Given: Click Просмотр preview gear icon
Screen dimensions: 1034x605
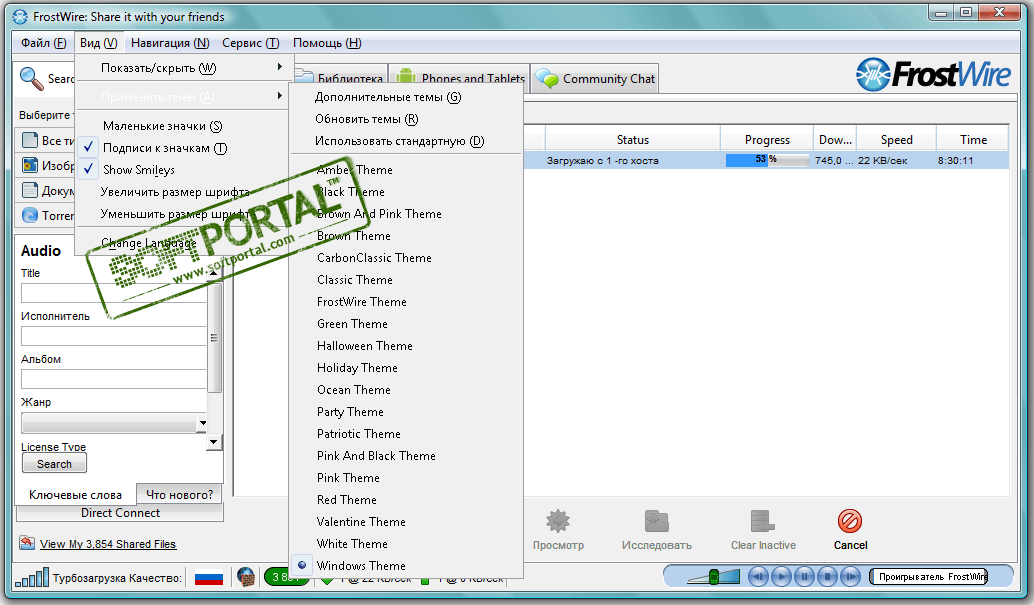Looking at the screenshot, I should 558,521.
